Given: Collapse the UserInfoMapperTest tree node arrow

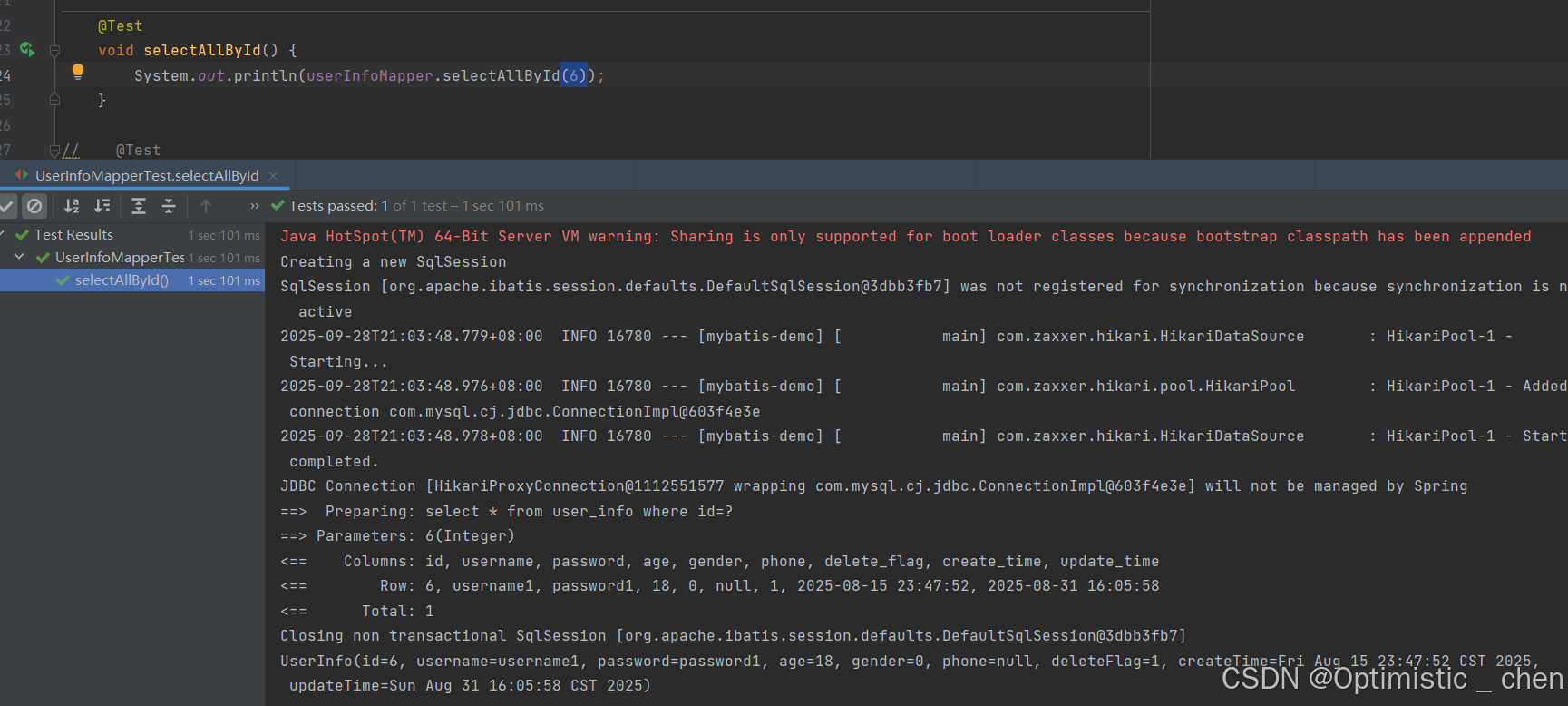Looking at the screenshot, I should click(20, 258).
